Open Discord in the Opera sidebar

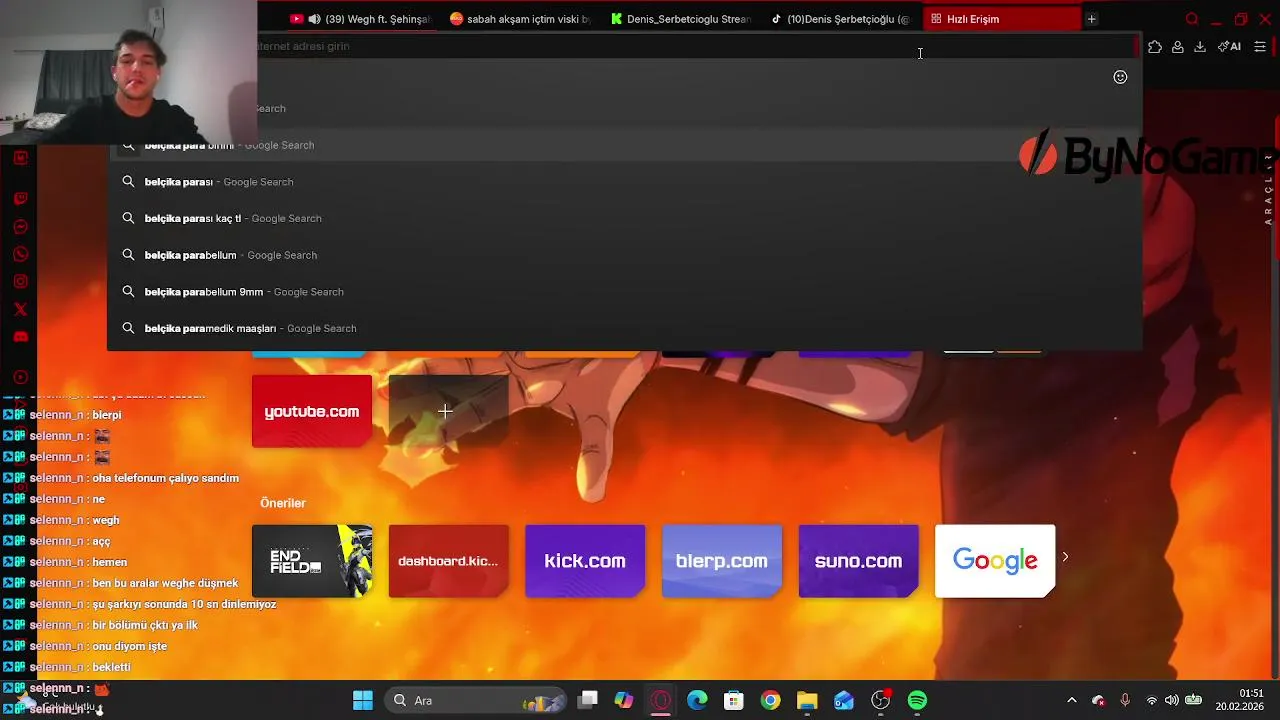click(x=20, y=337)
